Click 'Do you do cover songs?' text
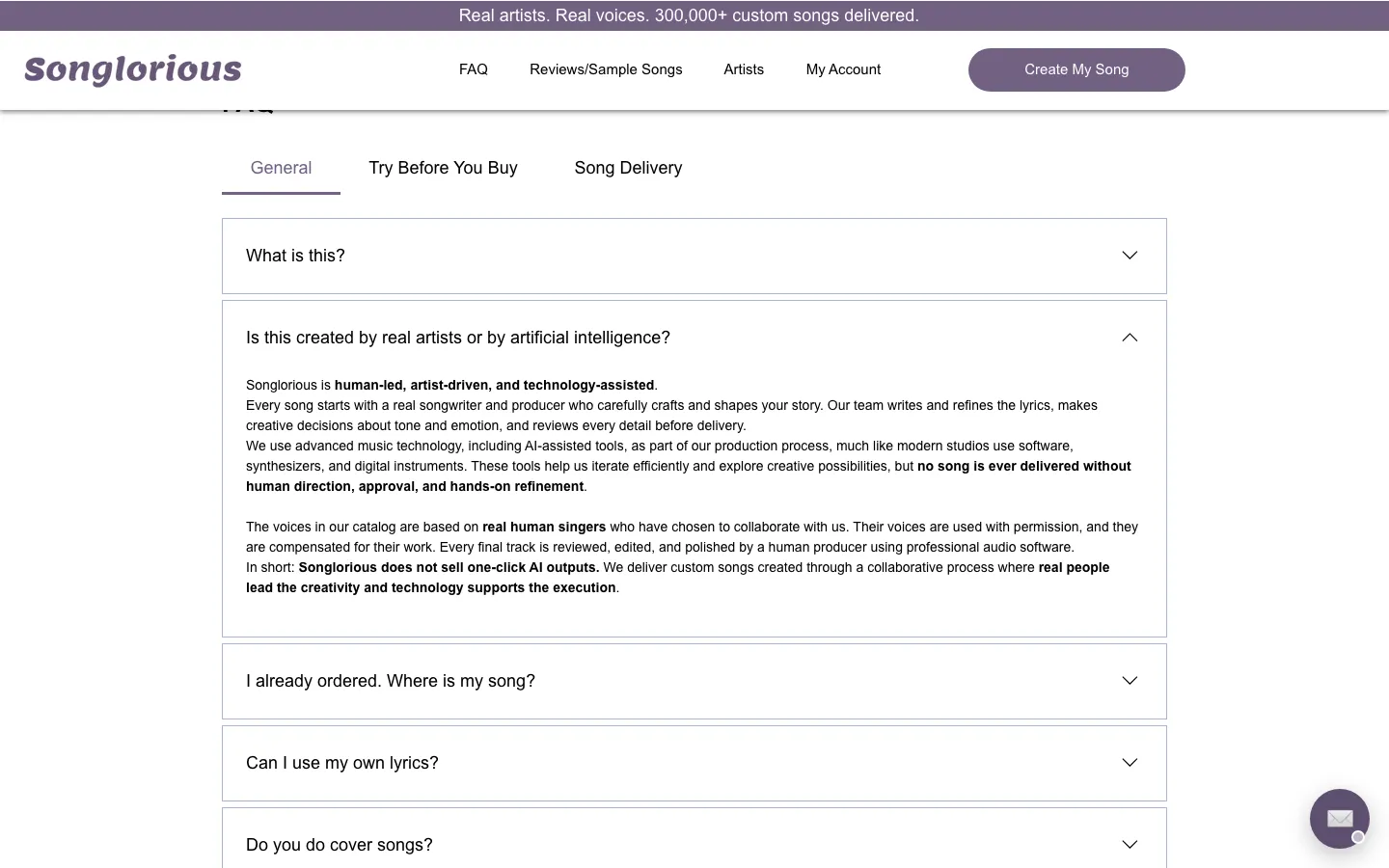 340,845
